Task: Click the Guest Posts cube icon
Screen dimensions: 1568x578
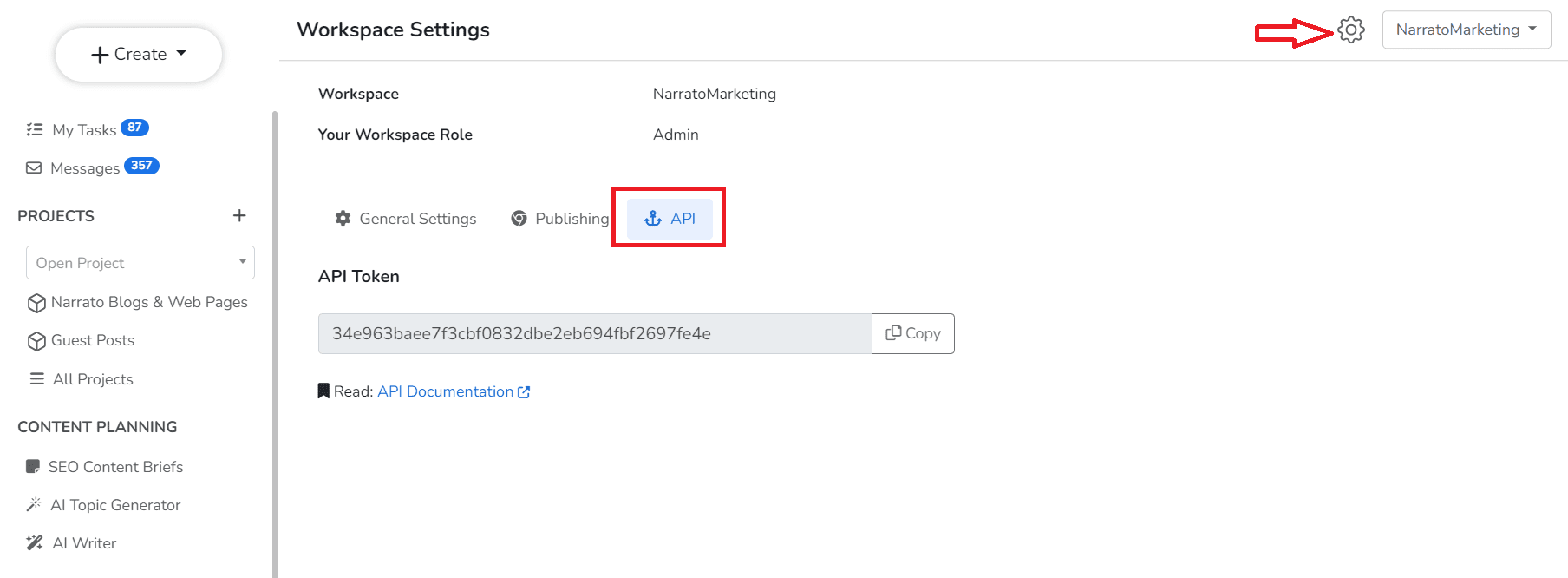Action: click(x=36, y=341)
